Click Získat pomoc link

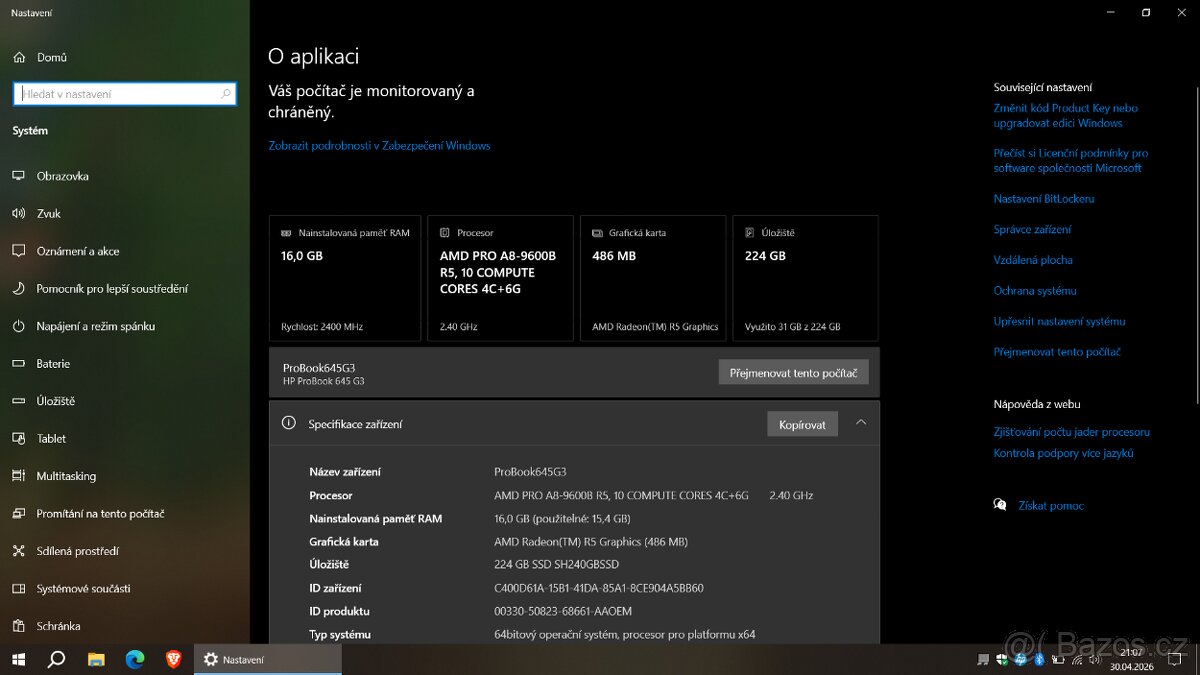click(x=1051, y=506)
